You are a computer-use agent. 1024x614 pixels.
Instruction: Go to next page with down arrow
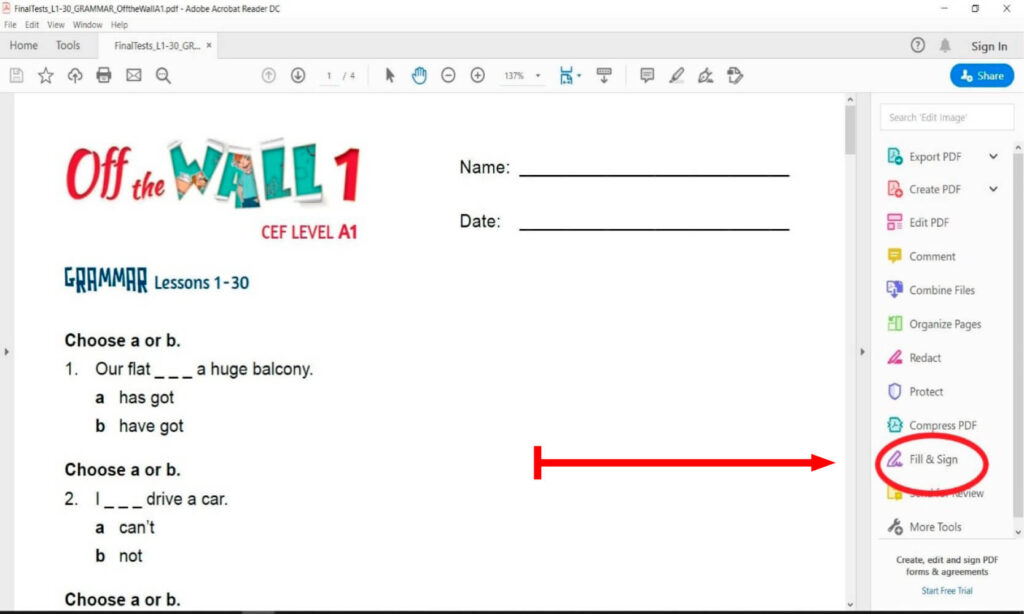(x=298, y=76)
